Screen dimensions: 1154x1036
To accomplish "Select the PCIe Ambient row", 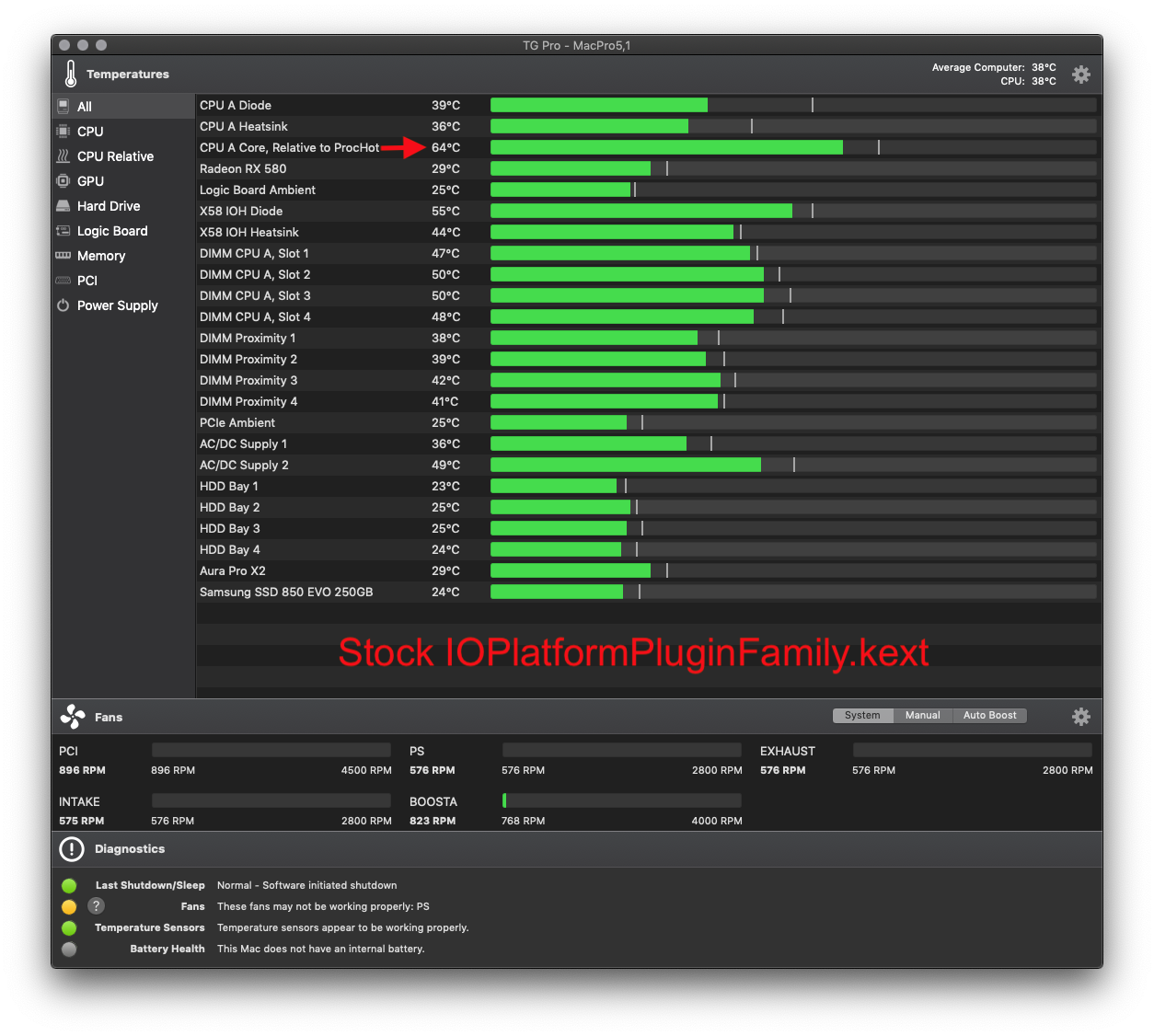I will click(x=648, y=422).
